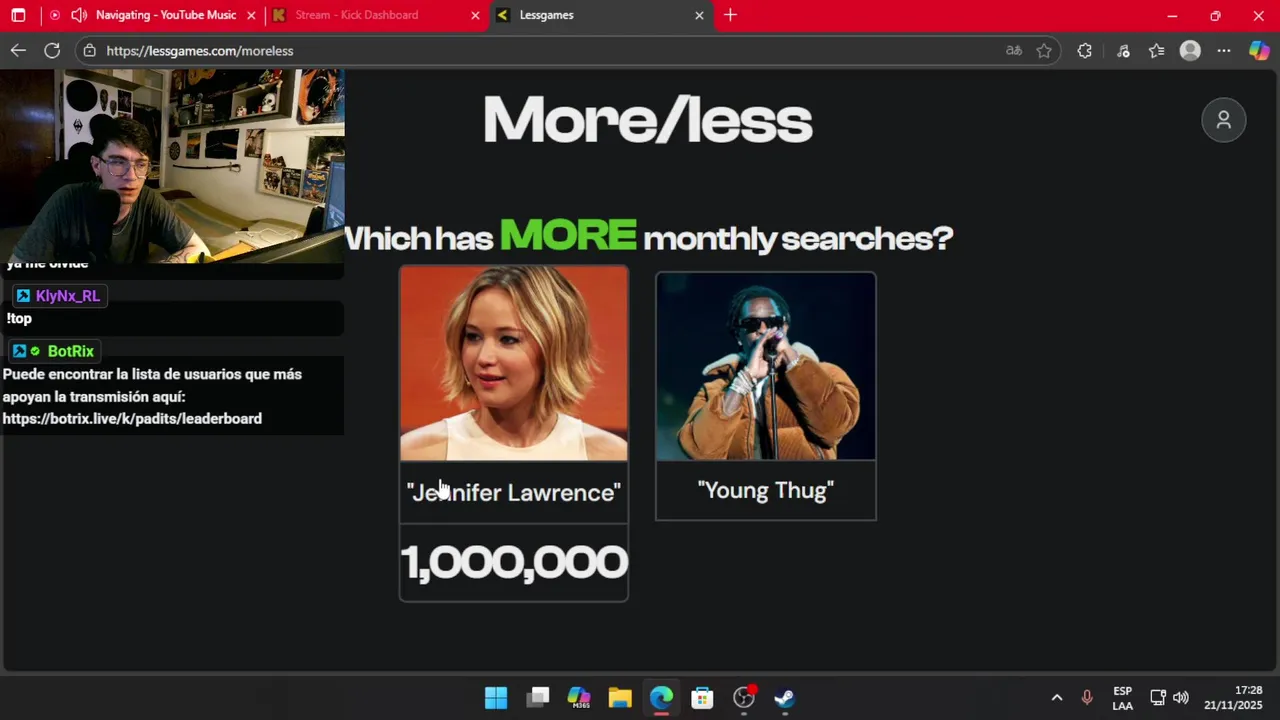
Task: Click the KlyNx_RL chat username
Action: 68,296
